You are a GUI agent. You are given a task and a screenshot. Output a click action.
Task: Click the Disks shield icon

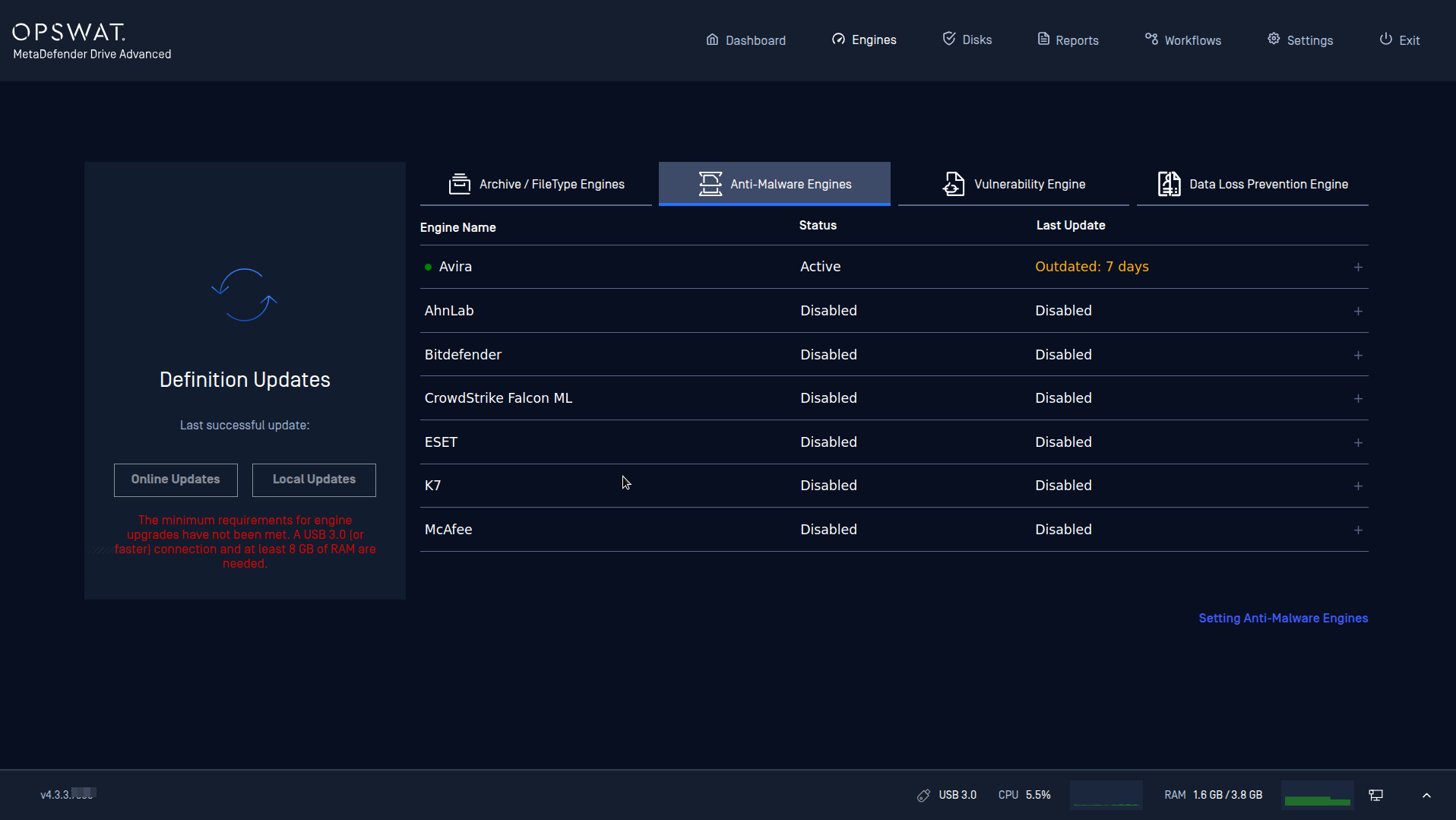pos(949,39)
